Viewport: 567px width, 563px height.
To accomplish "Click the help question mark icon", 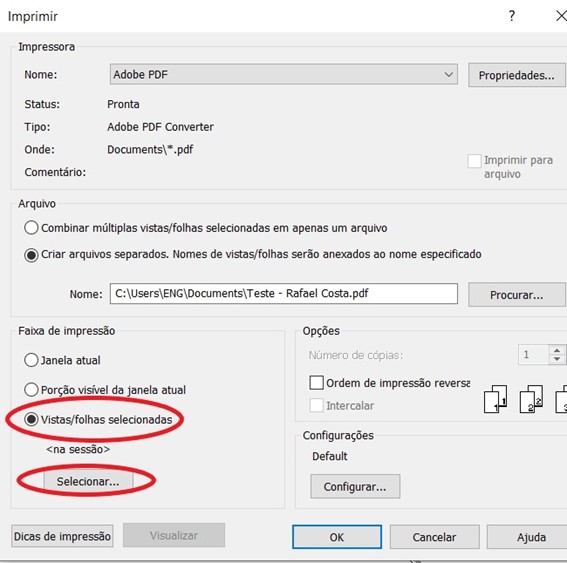I will point(512,16).
